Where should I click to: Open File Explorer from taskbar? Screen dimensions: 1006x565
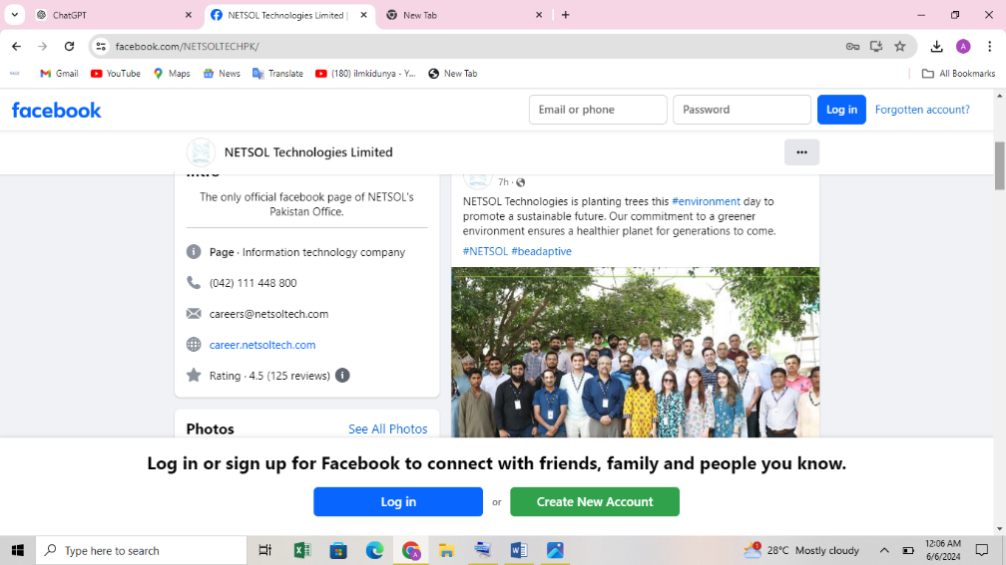pos(447,550)
